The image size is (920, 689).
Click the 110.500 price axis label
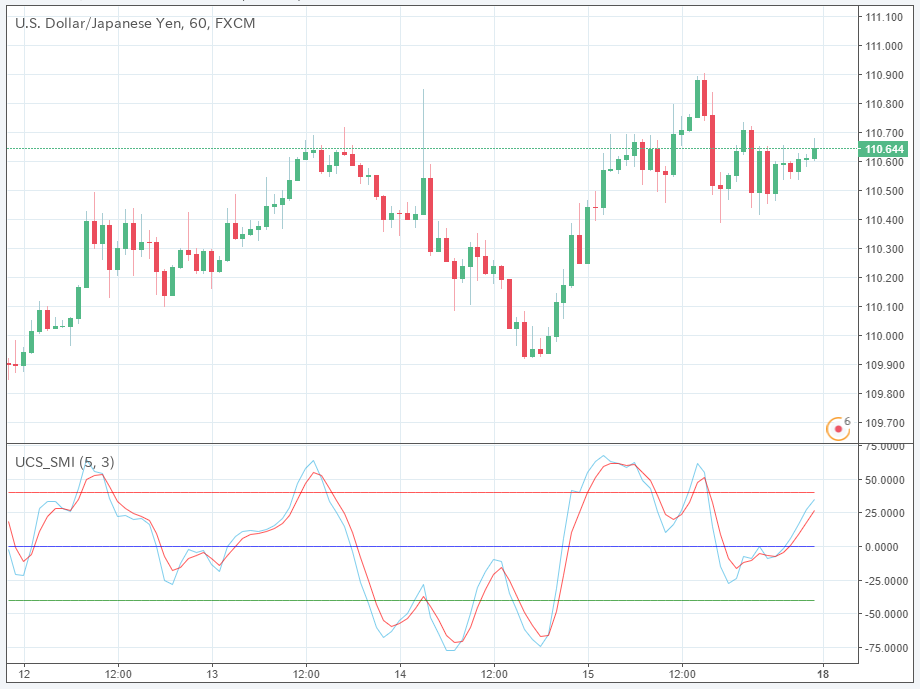884,191
